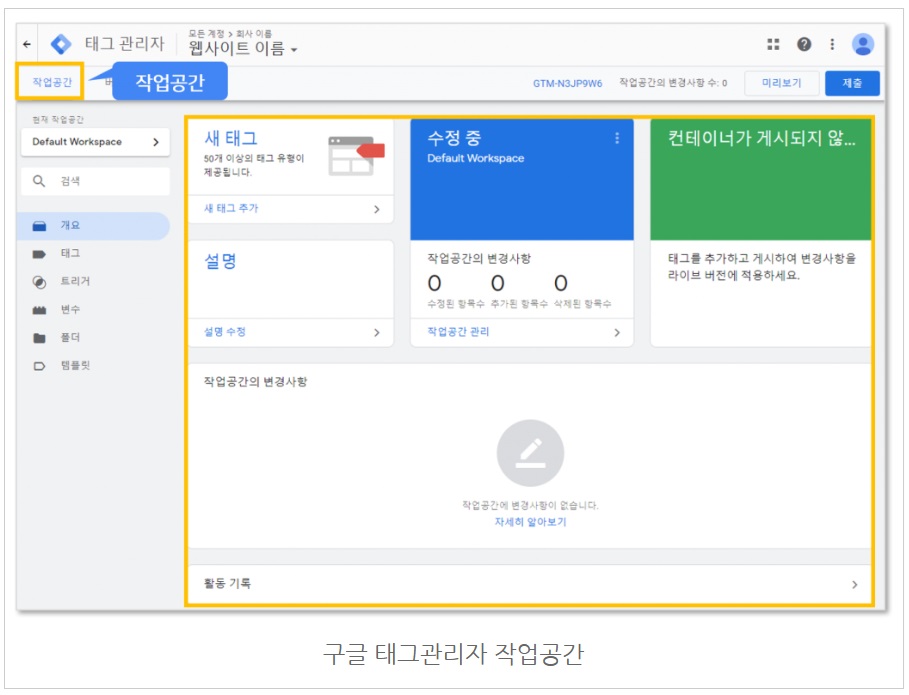909x695 pixels.
Task: Click the 활동 기록 label
Action: pos(227,584)
